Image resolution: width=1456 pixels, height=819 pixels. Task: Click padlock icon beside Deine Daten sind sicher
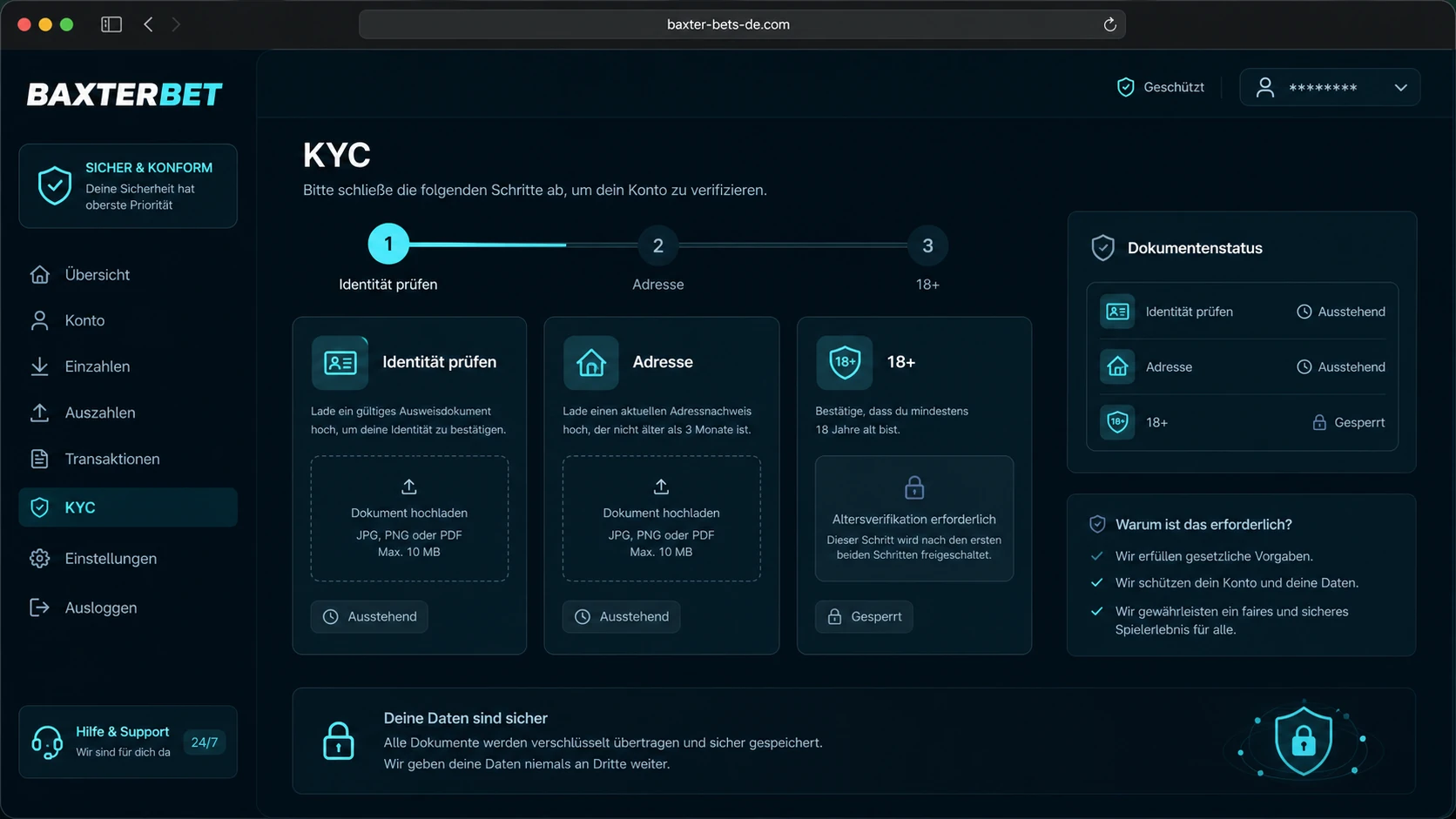[339, 742]
